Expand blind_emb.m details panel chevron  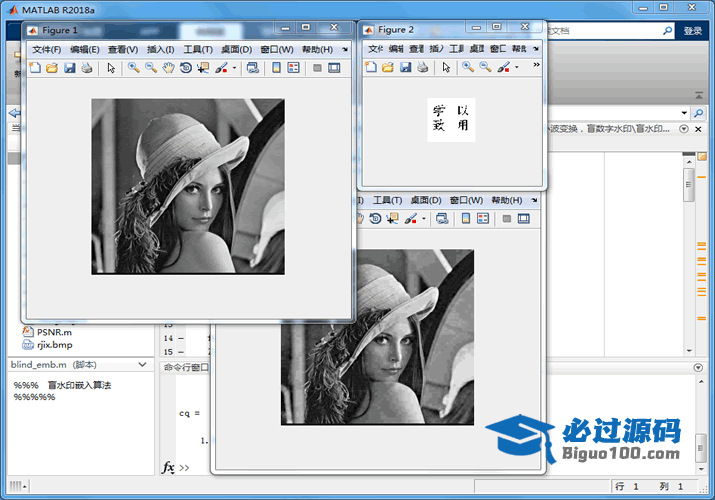pyautogui.click(x=142, y=365)
